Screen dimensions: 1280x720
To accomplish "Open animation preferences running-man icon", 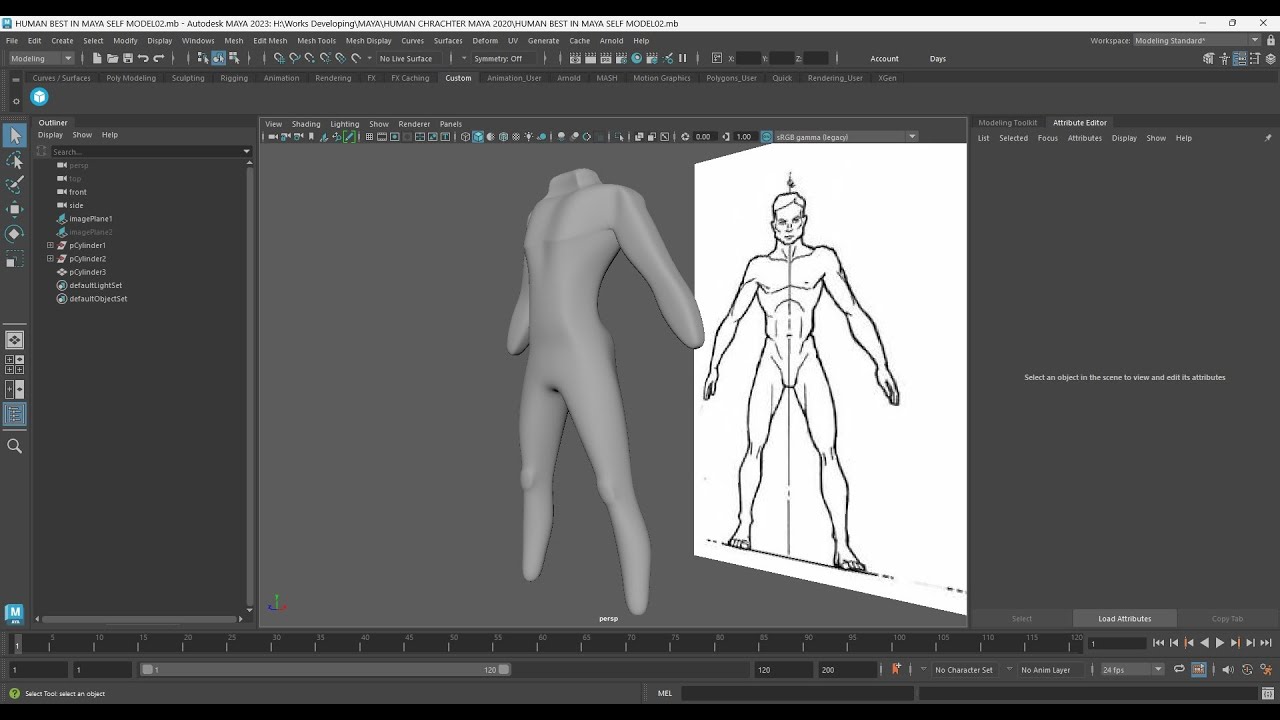I will 1266,670.
